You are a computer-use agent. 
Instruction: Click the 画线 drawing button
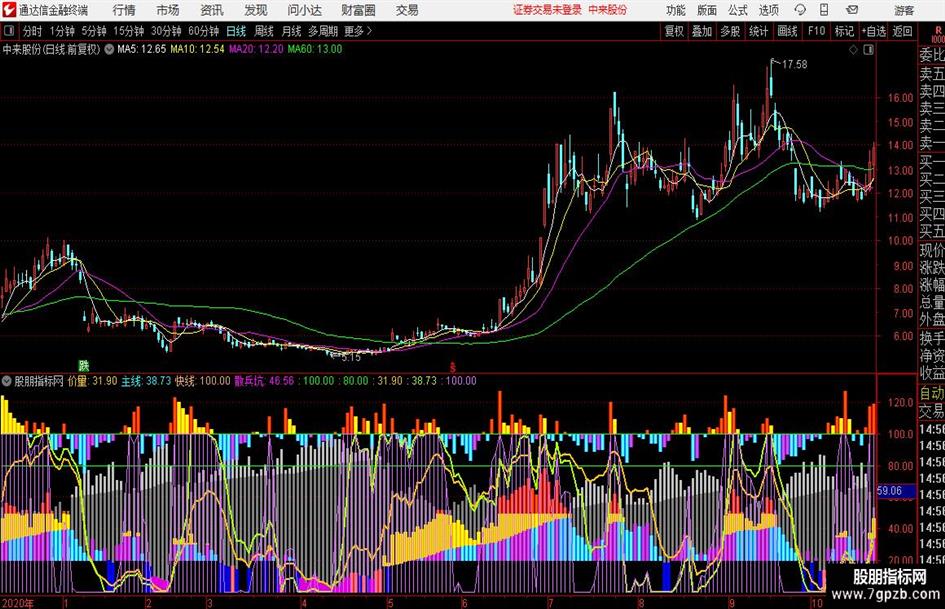click(x=787, y=31)
